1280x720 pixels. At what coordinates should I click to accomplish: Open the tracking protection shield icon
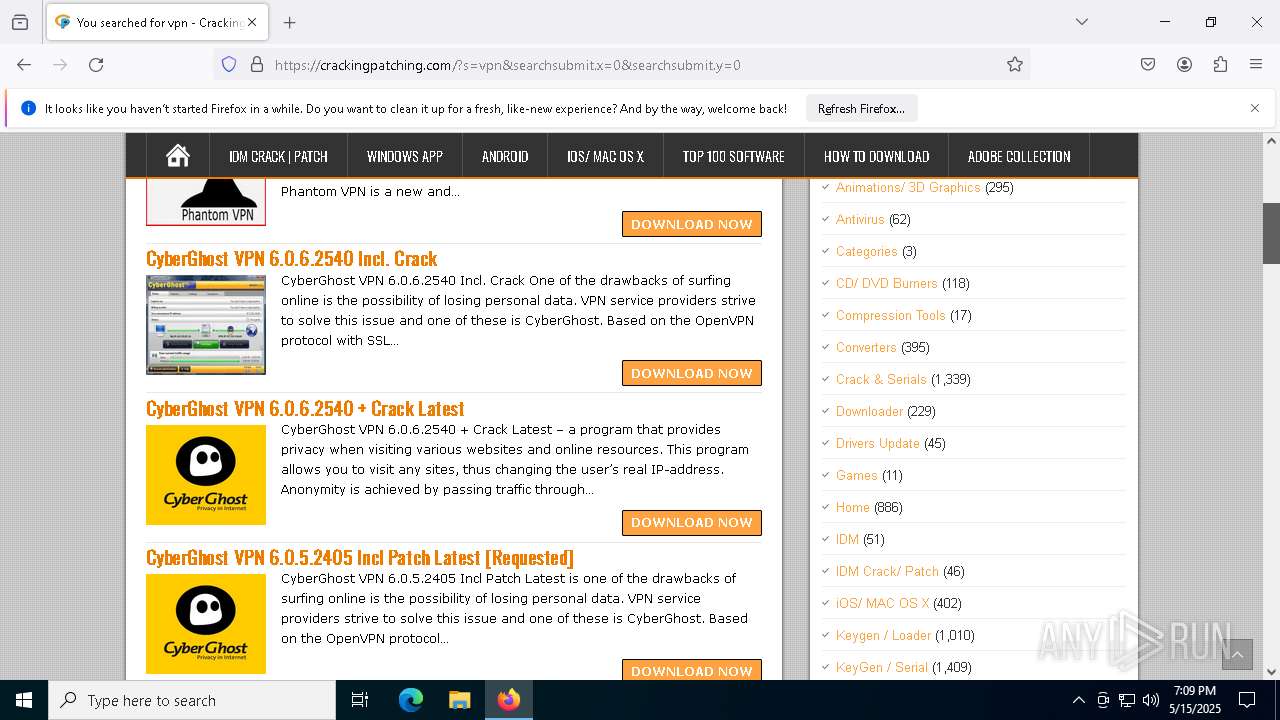(x=229, y=65)
